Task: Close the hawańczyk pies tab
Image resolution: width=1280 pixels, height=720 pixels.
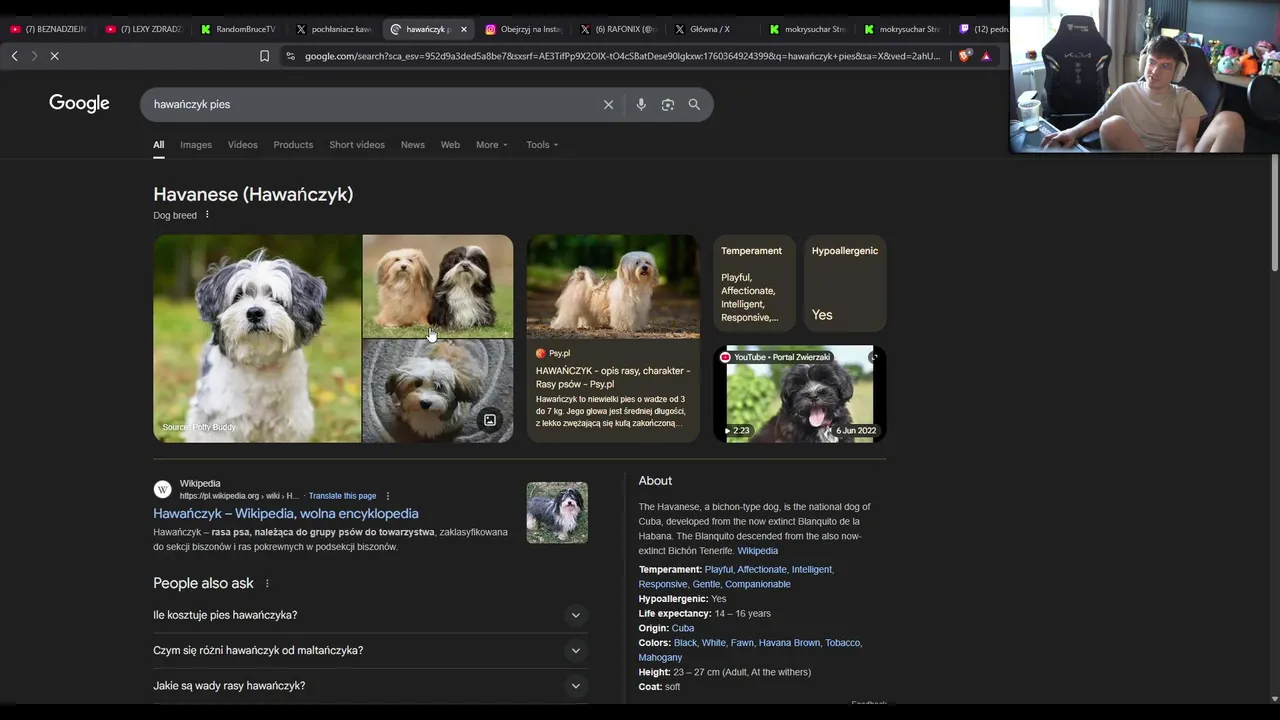Action: tap(464, 29)
